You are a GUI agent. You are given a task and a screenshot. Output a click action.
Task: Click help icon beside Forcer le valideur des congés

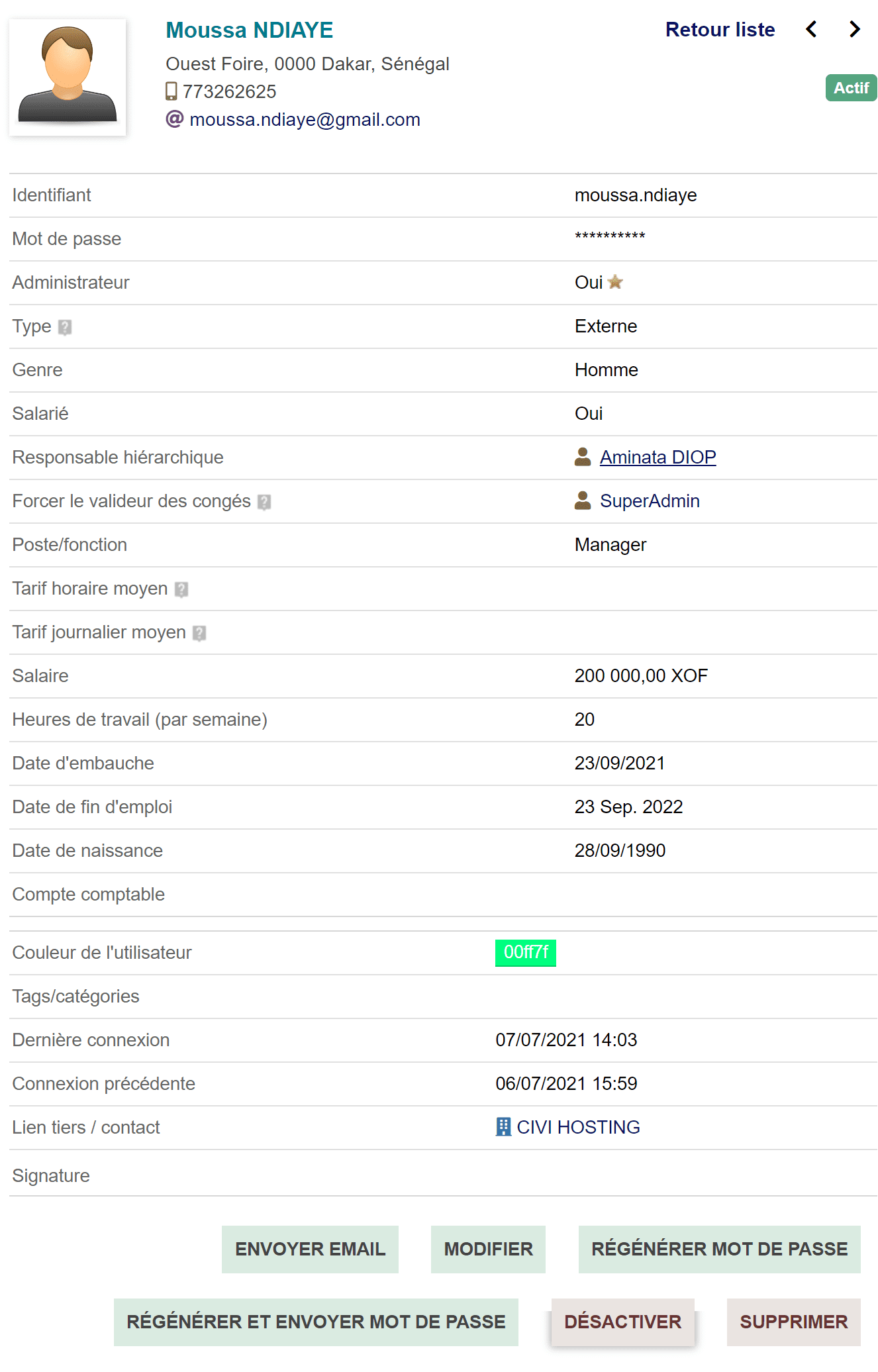click(x=264, y=502)
